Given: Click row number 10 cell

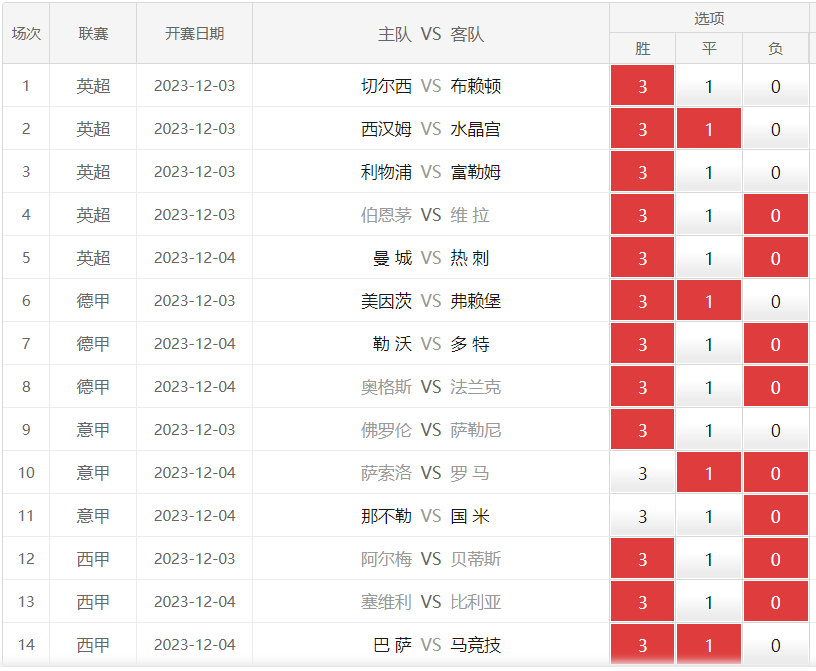Looking at the screenshot, I should (x=26, y=473).
